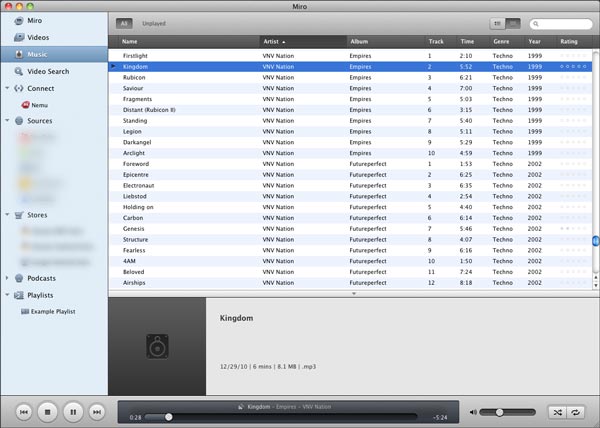Screen dimensions: 600x428
Task: Sort by Year column header
Action: 540,41
